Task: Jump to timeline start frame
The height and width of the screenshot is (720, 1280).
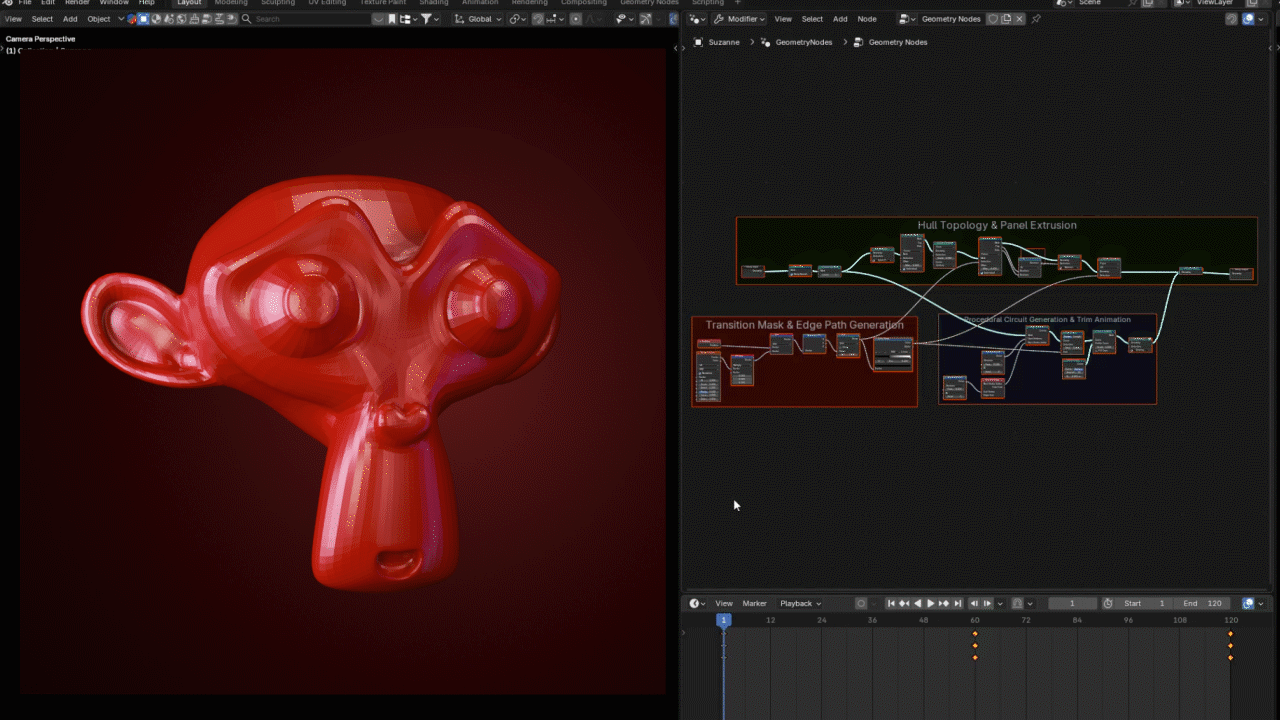Action: [x=891, y=604]
